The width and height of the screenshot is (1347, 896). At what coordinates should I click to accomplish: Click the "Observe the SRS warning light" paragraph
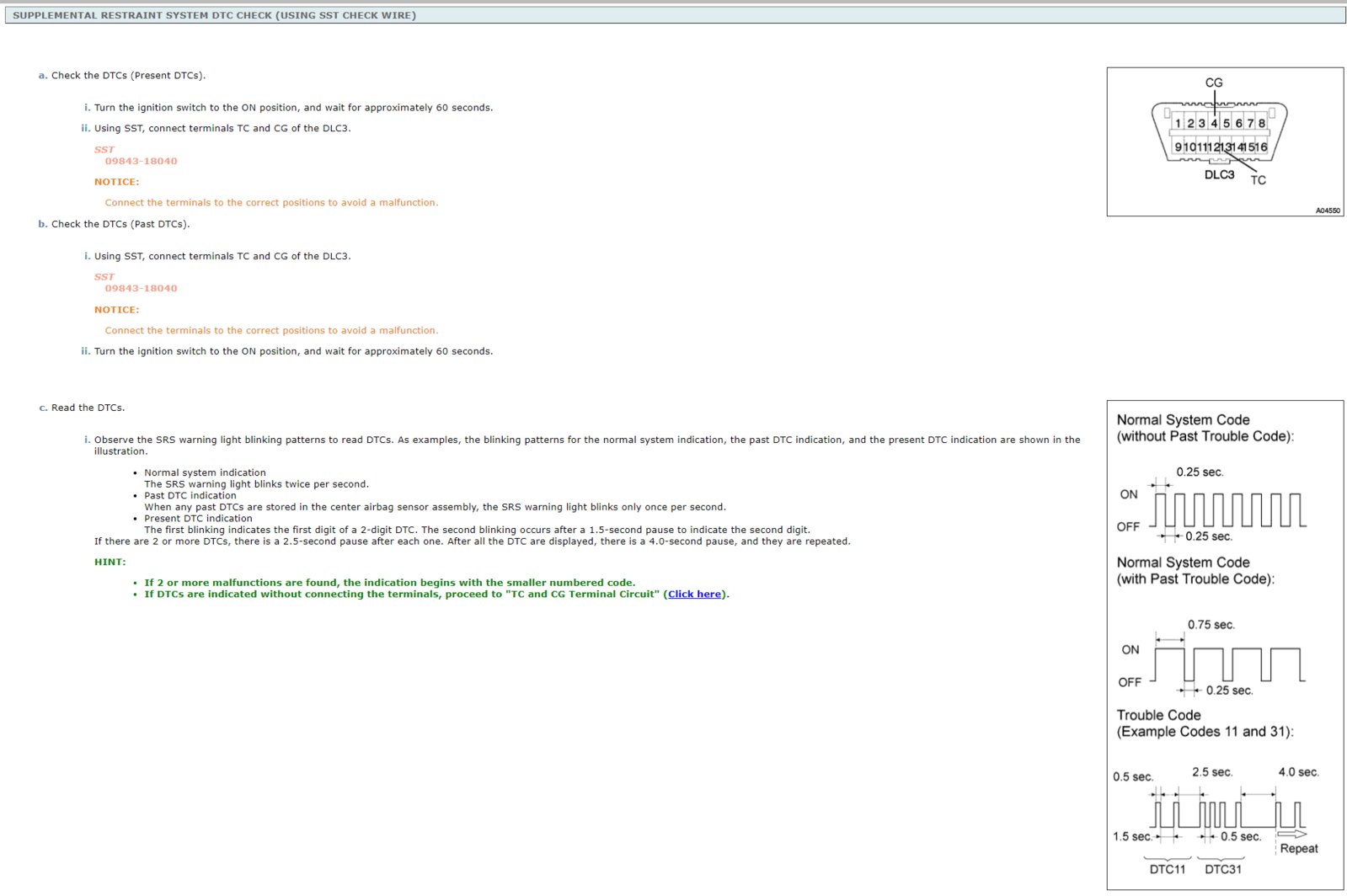(587, 445)
